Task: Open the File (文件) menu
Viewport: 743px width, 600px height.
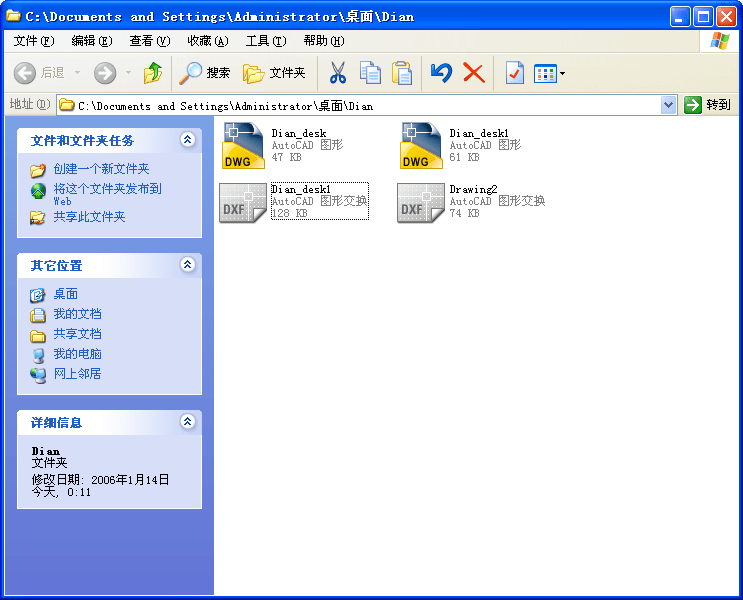Action: (34, 41)
